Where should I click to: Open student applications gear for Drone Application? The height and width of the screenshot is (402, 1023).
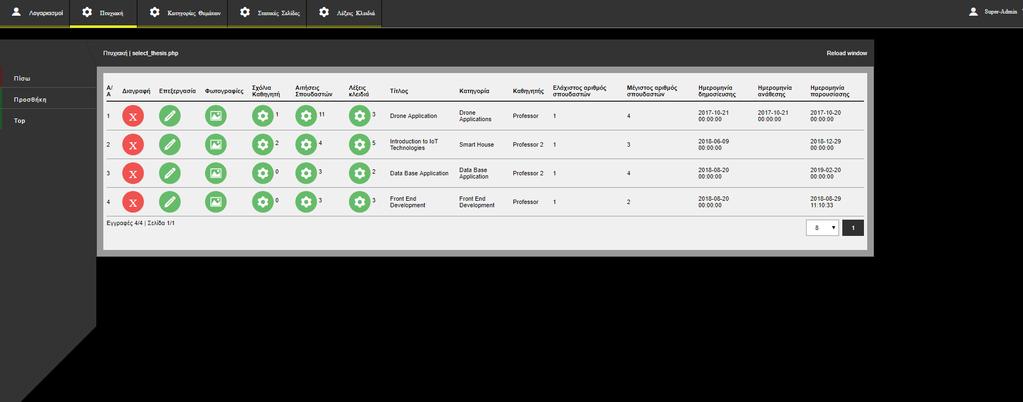click(x=306, y=116)
